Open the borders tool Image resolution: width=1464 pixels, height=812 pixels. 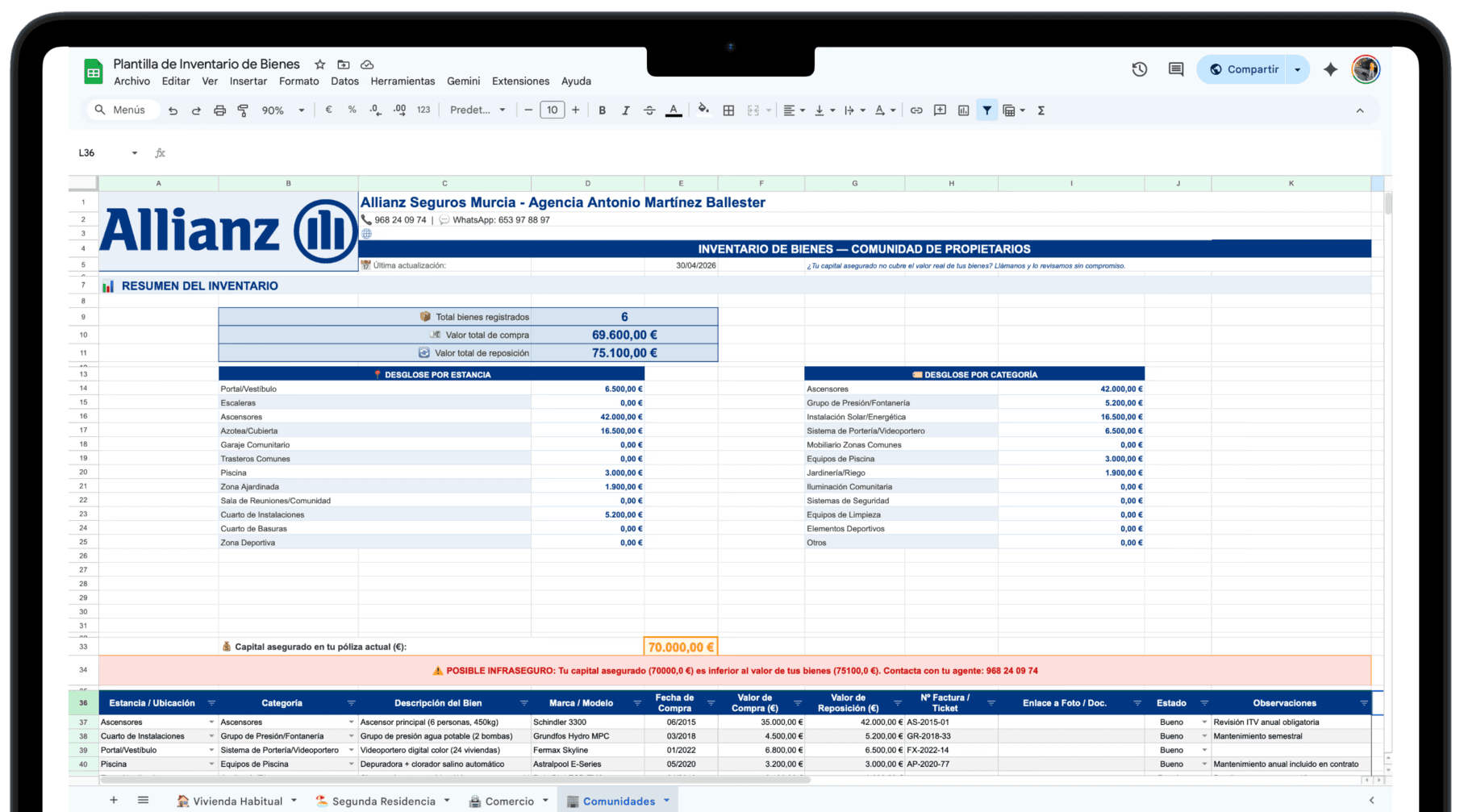(x=728, y=110)
